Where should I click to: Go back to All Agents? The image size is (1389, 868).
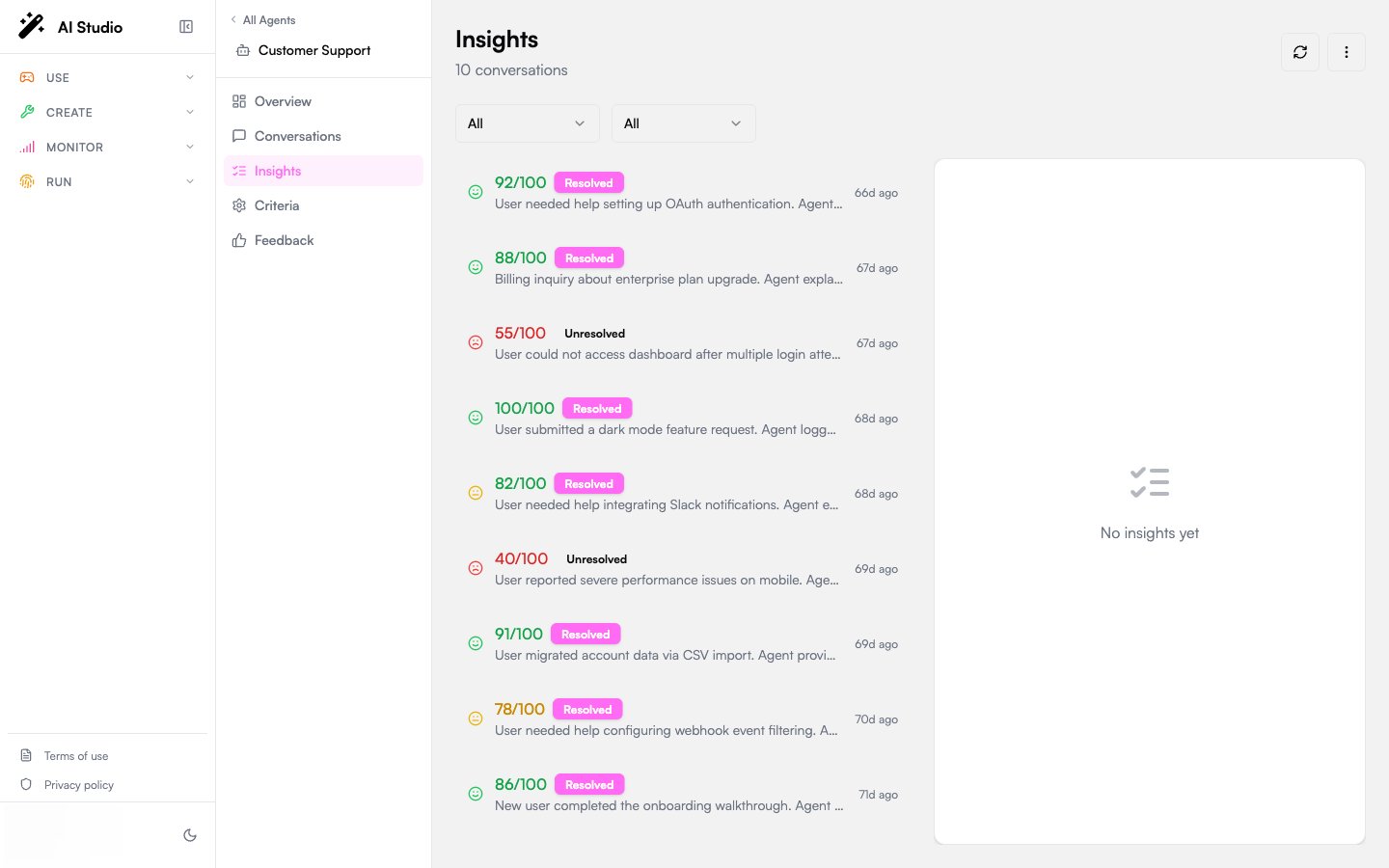[263, 20]
